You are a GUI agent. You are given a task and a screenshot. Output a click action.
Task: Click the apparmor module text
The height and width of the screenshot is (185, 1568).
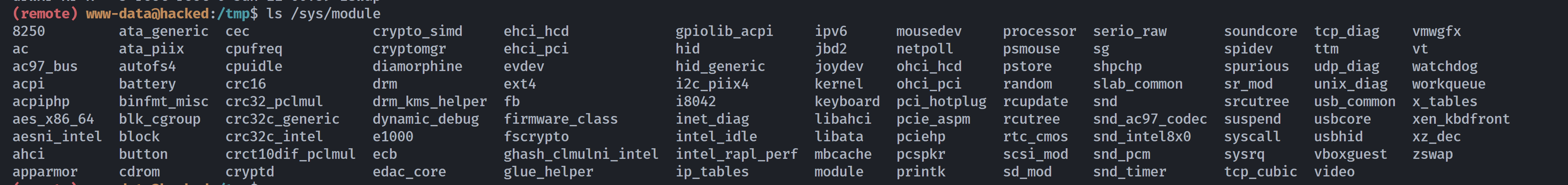[45, 172]
